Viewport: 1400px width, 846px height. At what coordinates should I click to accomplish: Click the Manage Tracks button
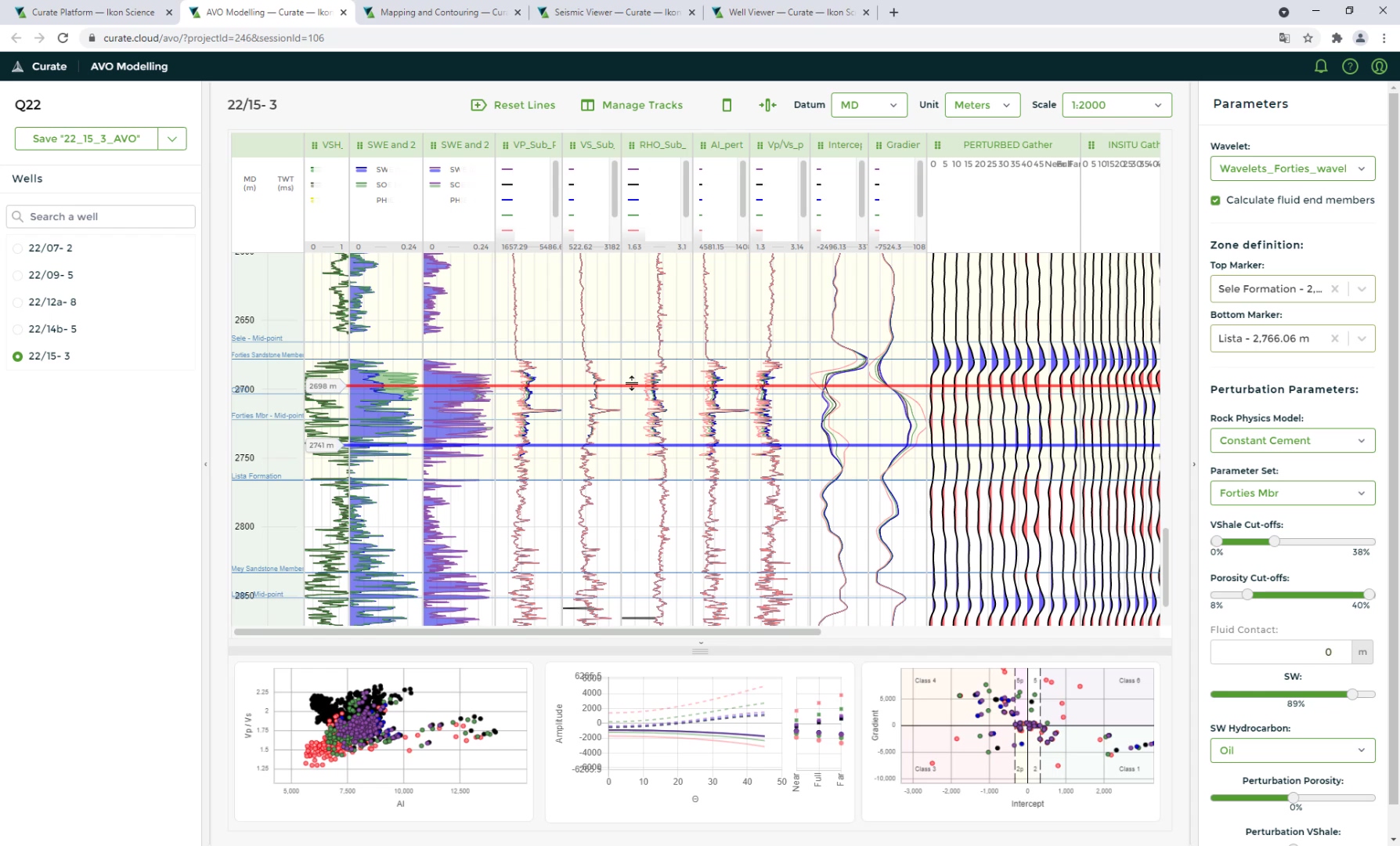pos(632,105)
